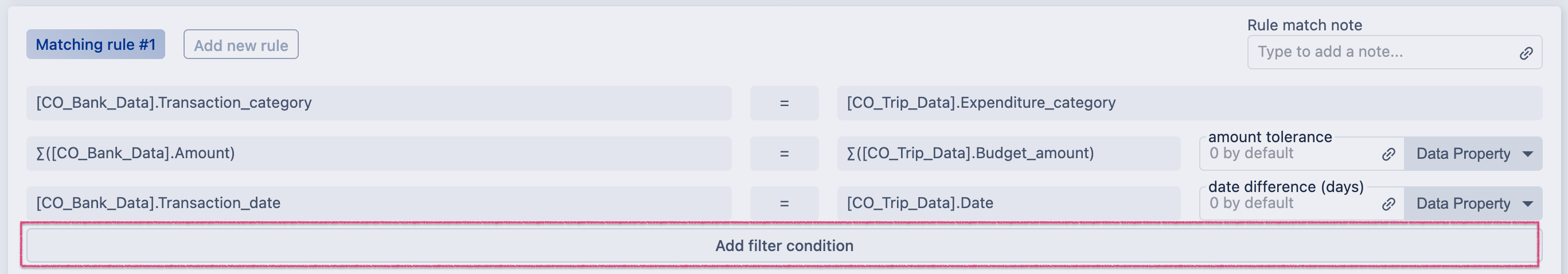1568x274 pixels.
Task: Select the summed CO_Bank_Data Amount field
Action: tap(378, 154)
